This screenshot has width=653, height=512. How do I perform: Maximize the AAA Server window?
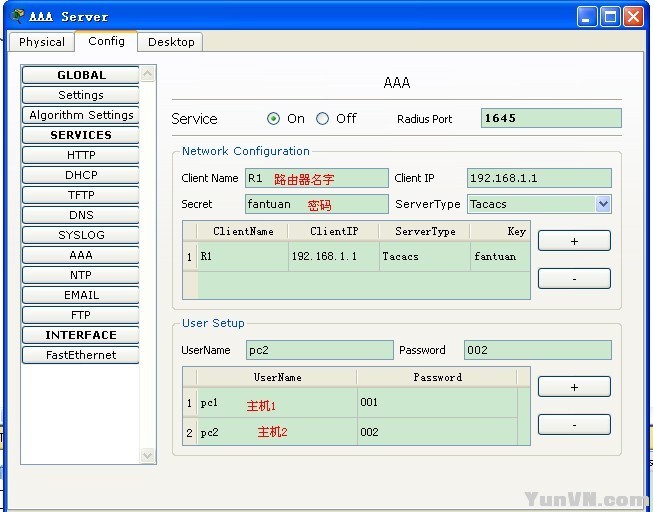point(610,17)
